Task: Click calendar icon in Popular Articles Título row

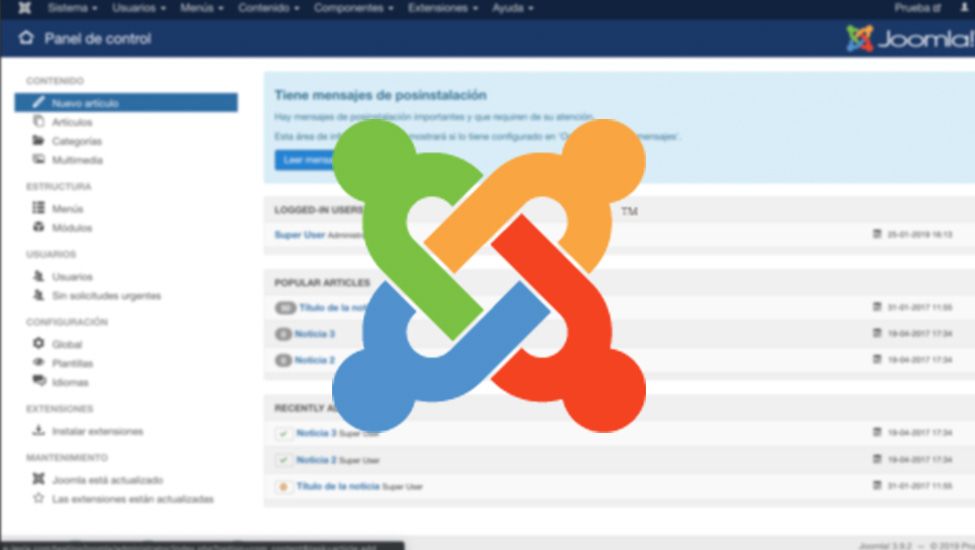Action: pos(877,307)
